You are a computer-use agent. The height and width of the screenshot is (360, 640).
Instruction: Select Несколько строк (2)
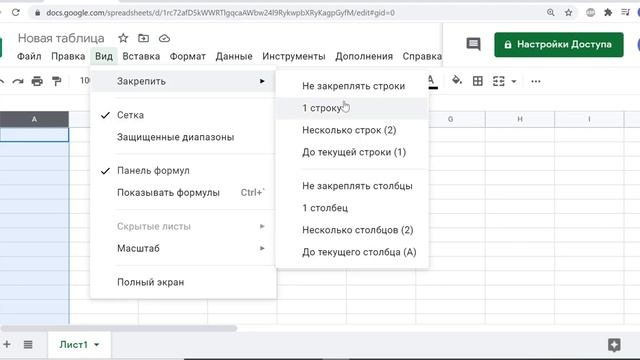click(352, 130)
